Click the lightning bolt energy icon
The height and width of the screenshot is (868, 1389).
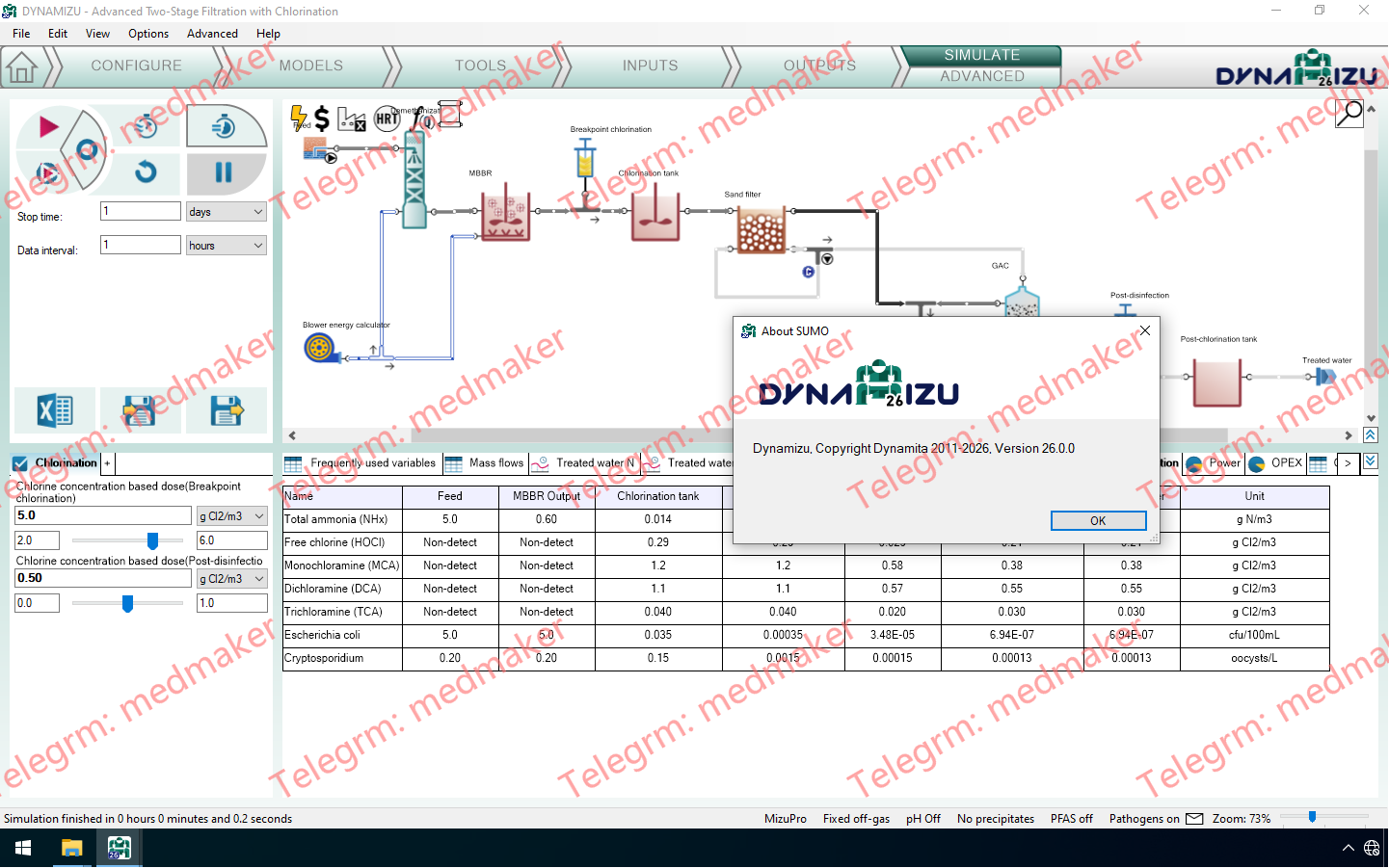(x=299, y=118)
